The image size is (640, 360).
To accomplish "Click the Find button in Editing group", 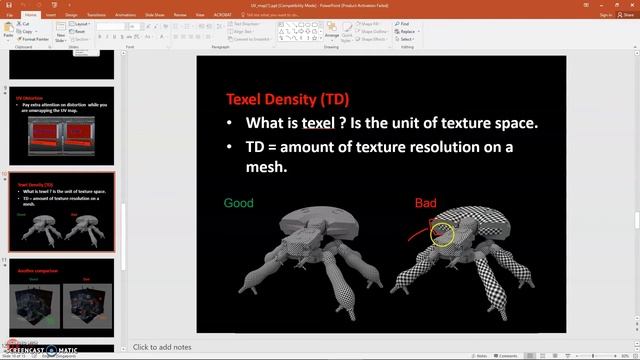I will pos(402,24).
